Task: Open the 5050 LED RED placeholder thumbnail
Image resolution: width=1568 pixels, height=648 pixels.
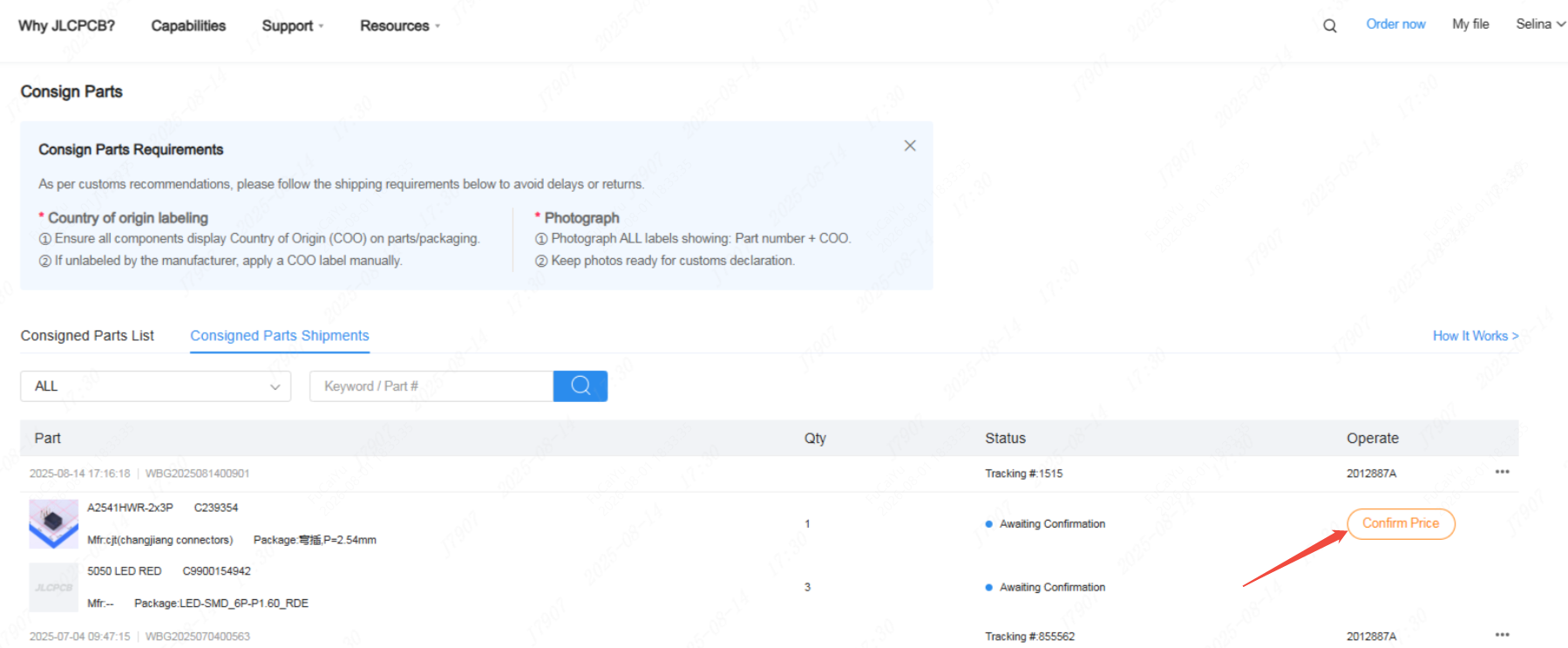Action: coord(54,587)
